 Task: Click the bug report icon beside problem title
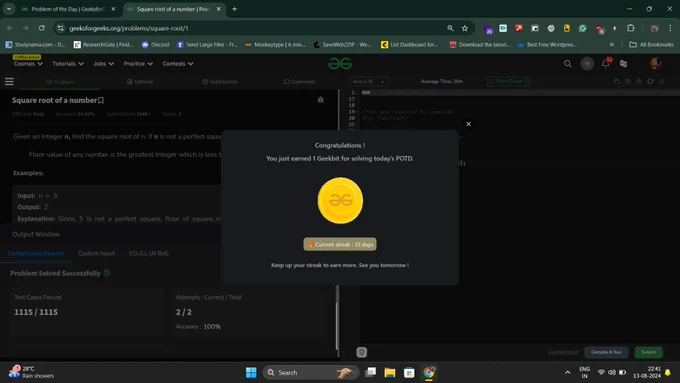[x=320, y=100]
